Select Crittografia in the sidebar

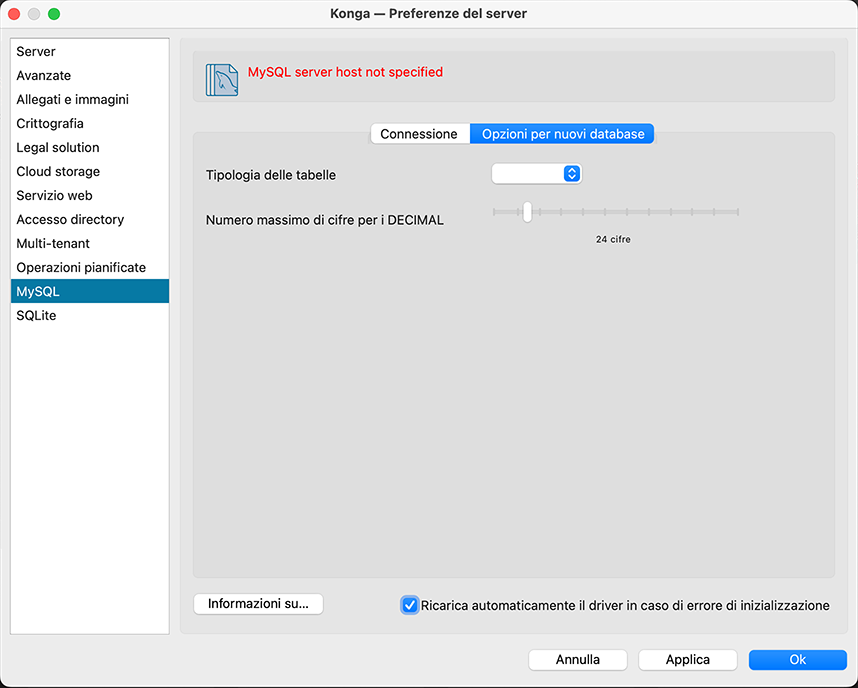[x=50, y=123]
